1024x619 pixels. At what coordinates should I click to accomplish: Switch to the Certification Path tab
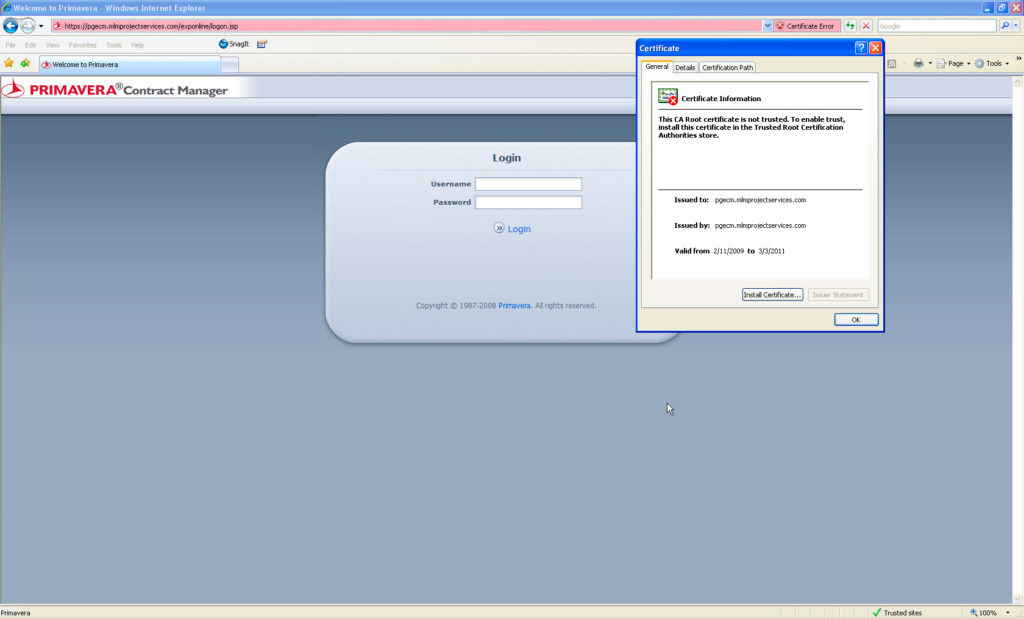coord(727,67)
